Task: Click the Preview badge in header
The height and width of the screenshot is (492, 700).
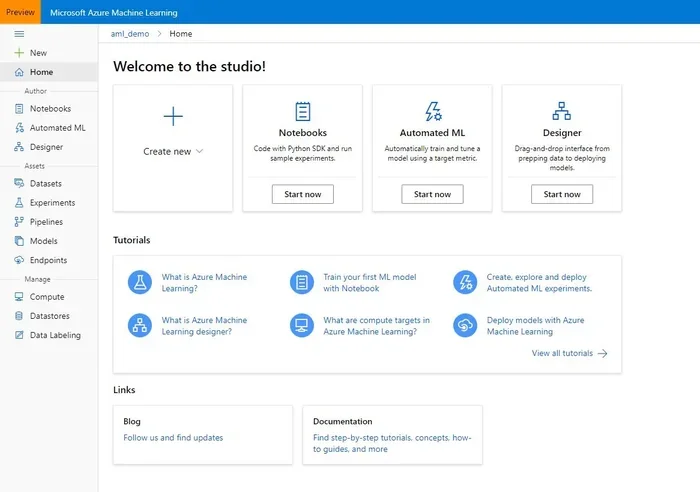Action: [x=20, y=12]
